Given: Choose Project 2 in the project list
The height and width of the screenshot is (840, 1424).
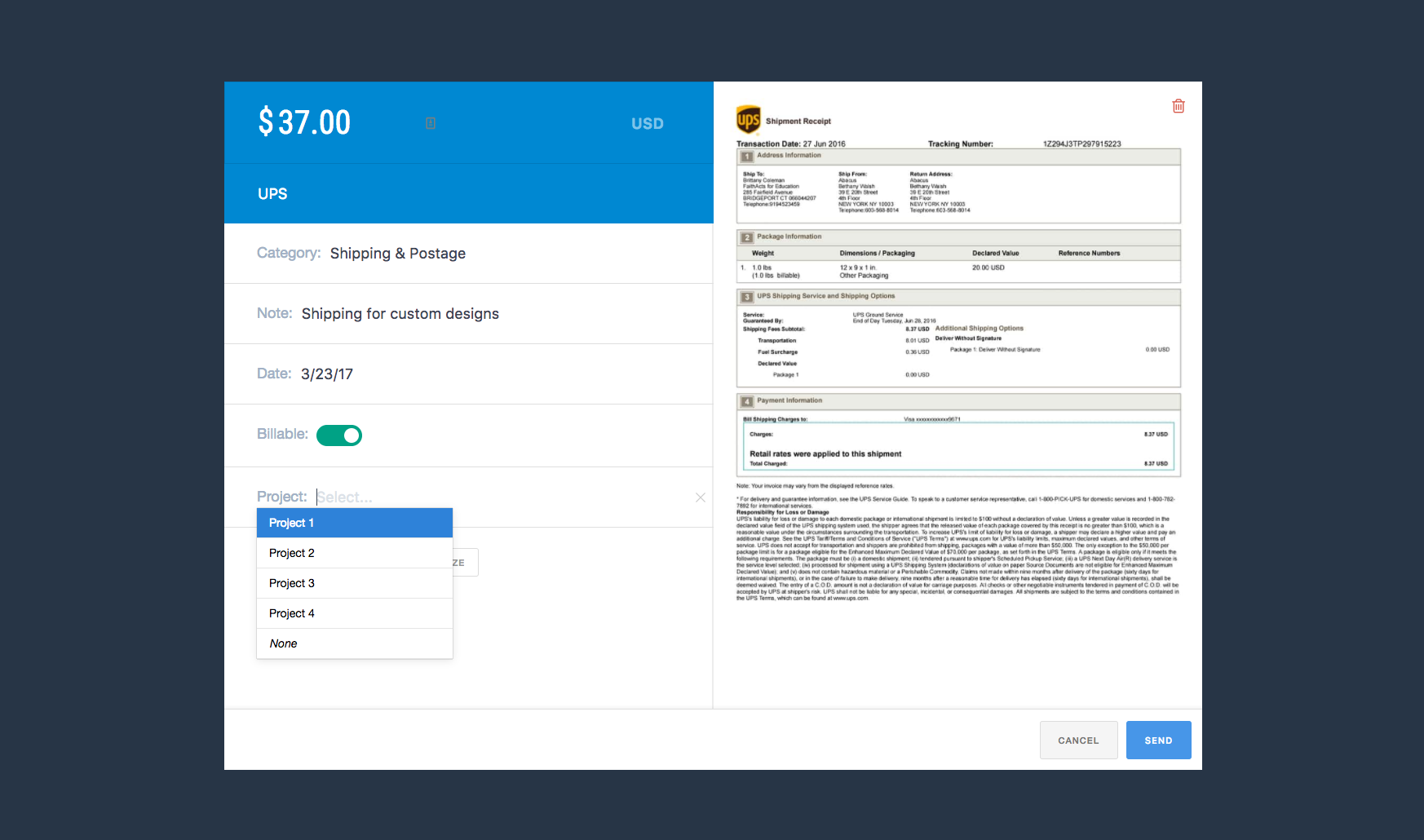Looking at the screenshot, I should pos(355,553).
